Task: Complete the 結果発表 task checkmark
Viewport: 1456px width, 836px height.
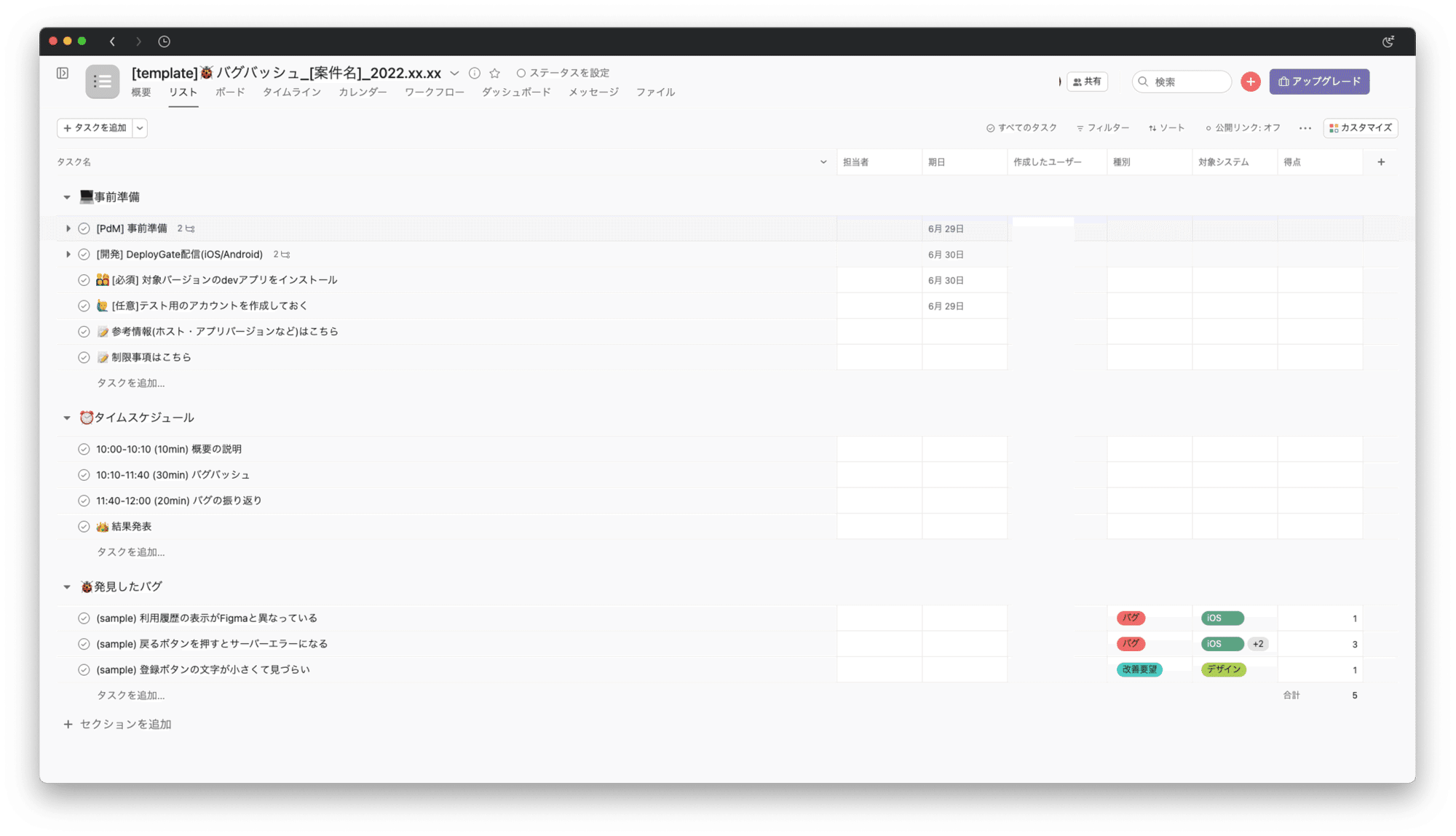Action: pos(84,527)
